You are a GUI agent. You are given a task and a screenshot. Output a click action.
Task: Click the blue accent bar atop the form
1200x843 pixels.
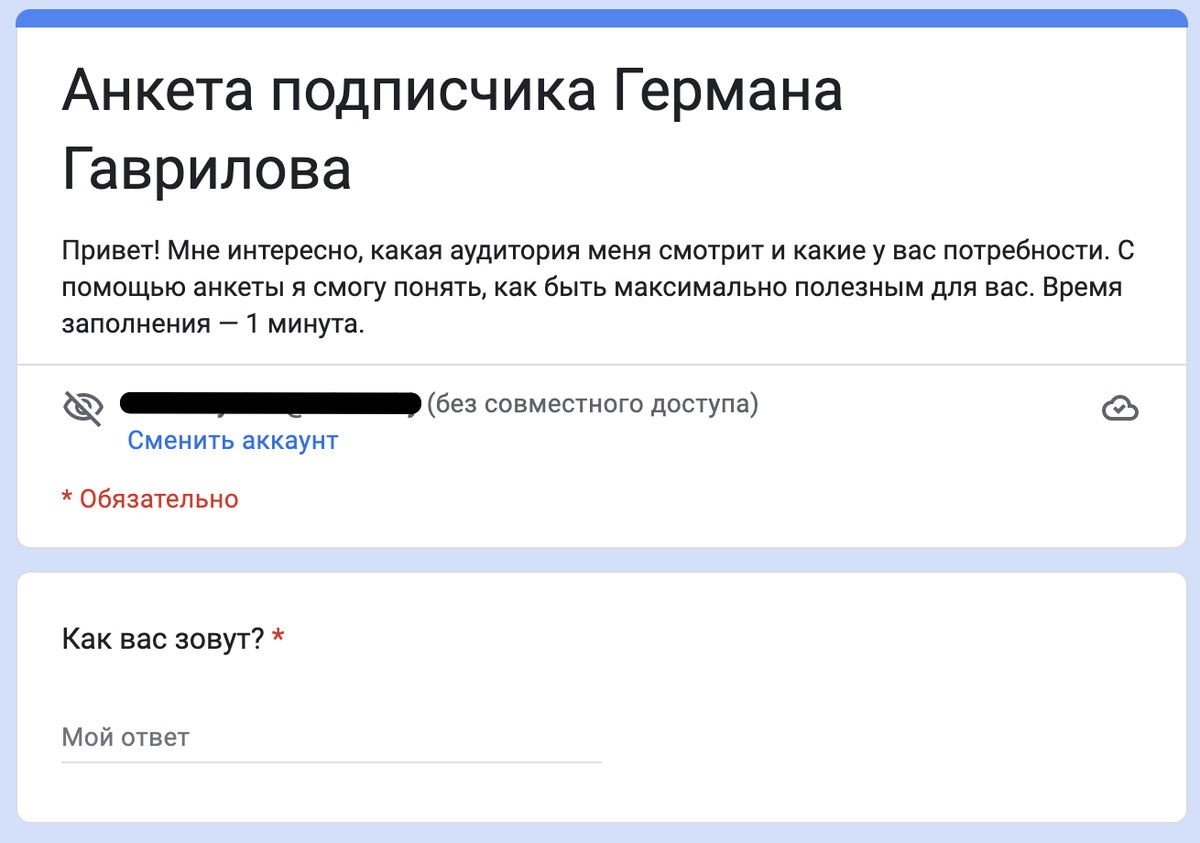(x=600, y=18)
